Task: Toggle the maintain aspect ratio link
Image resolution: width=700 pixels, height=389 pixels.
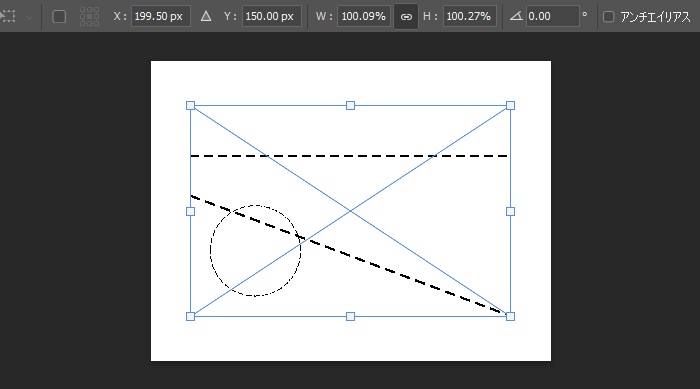Action: pyautogui.click(x=406, y=17)
